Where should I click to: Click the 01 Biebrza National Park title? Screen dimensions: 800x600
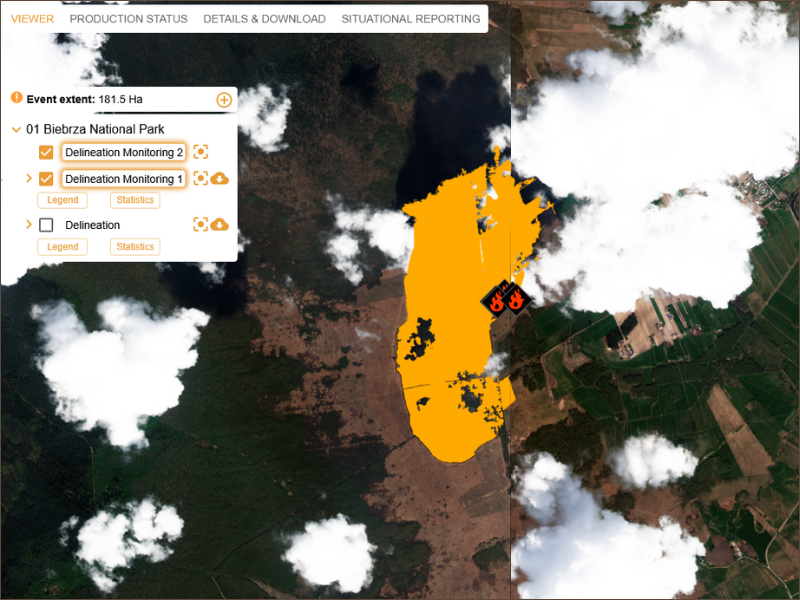point(95,130)
